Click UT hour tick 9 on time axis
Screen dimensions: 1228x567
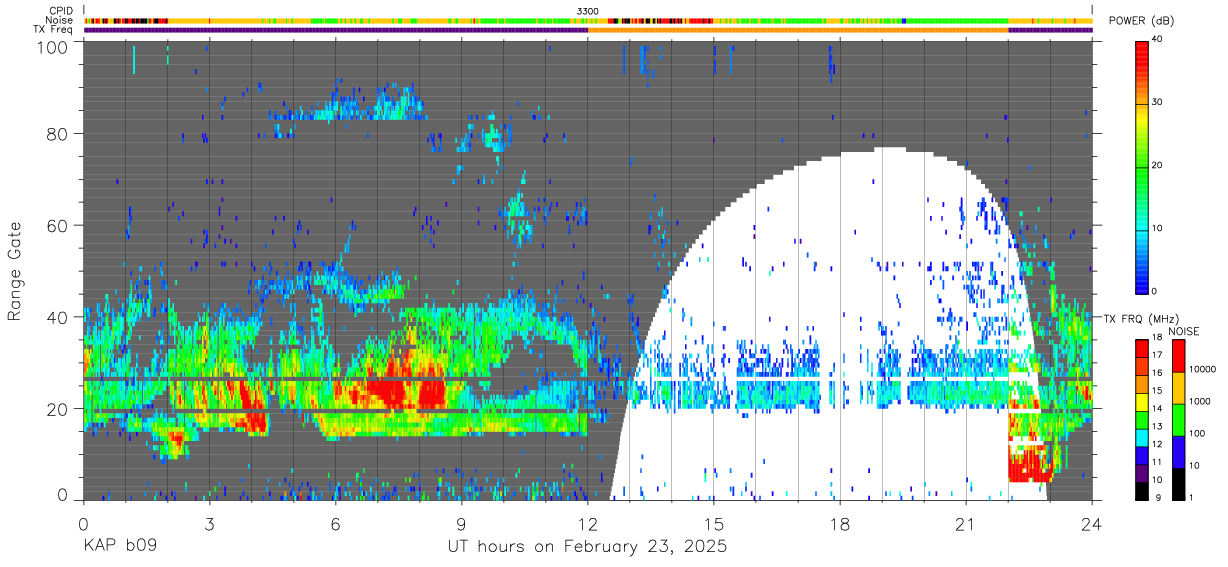coord(462,522)
